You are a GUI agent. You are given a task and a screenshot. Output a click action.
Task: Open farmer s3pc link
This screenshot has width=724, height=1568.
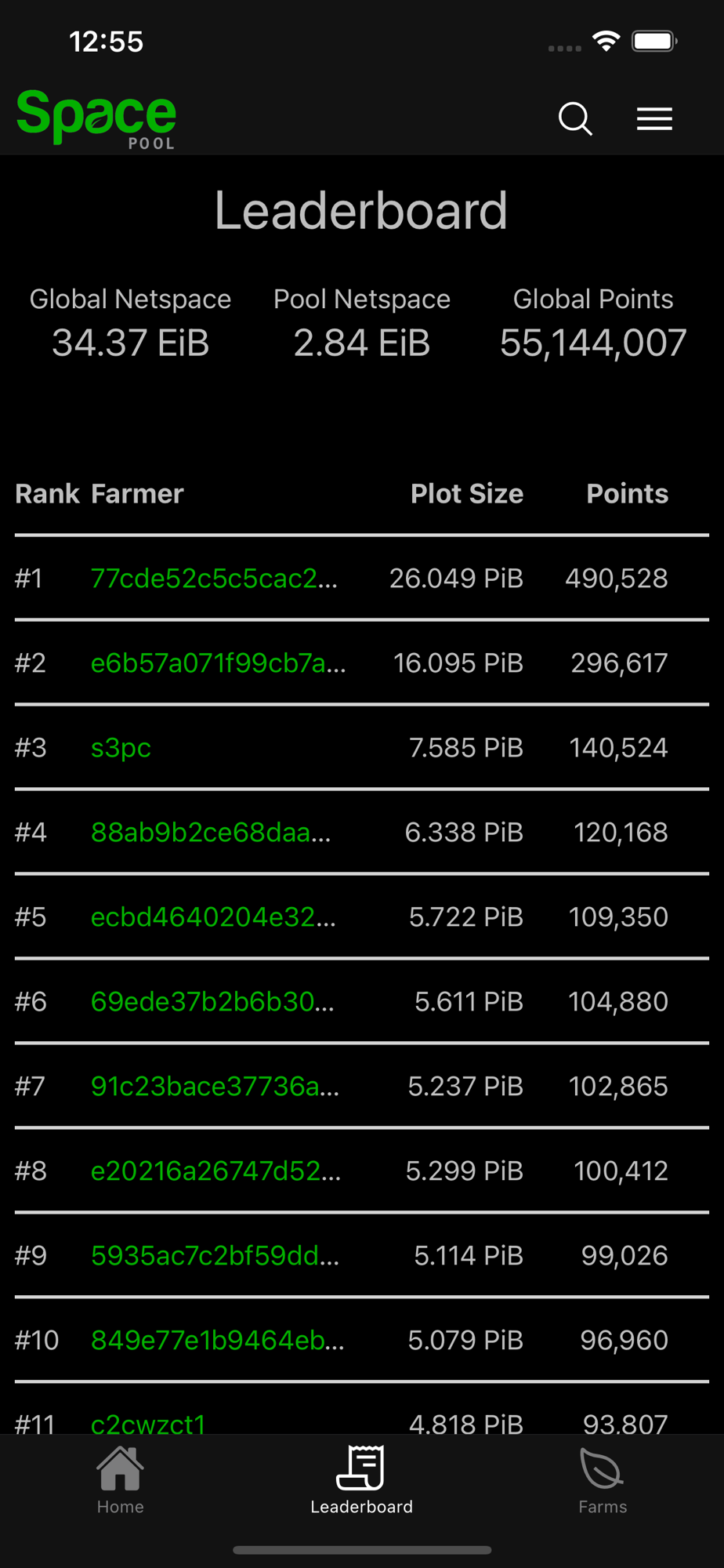click(x=121, y=748)
